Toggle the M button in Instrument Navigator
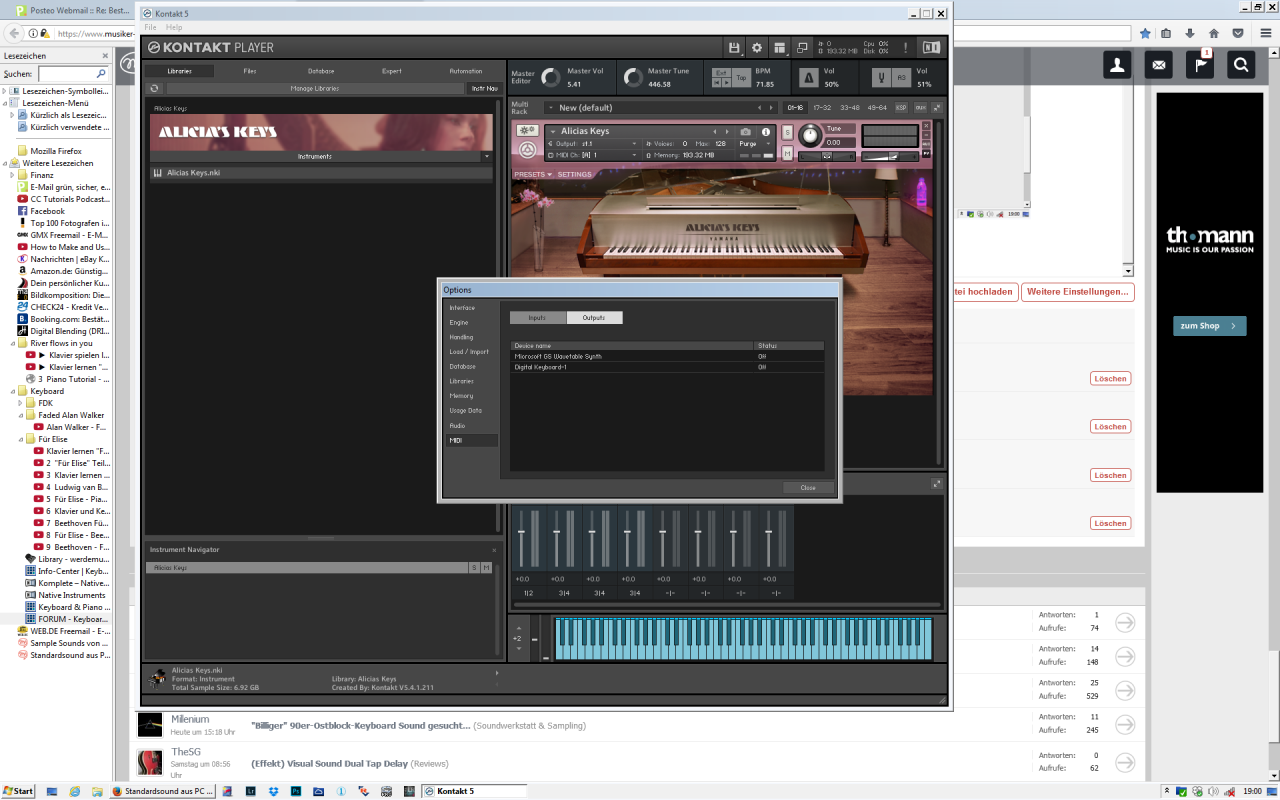Image resolution: width=1280 pixels, height=800 pixels. [487, 568]
